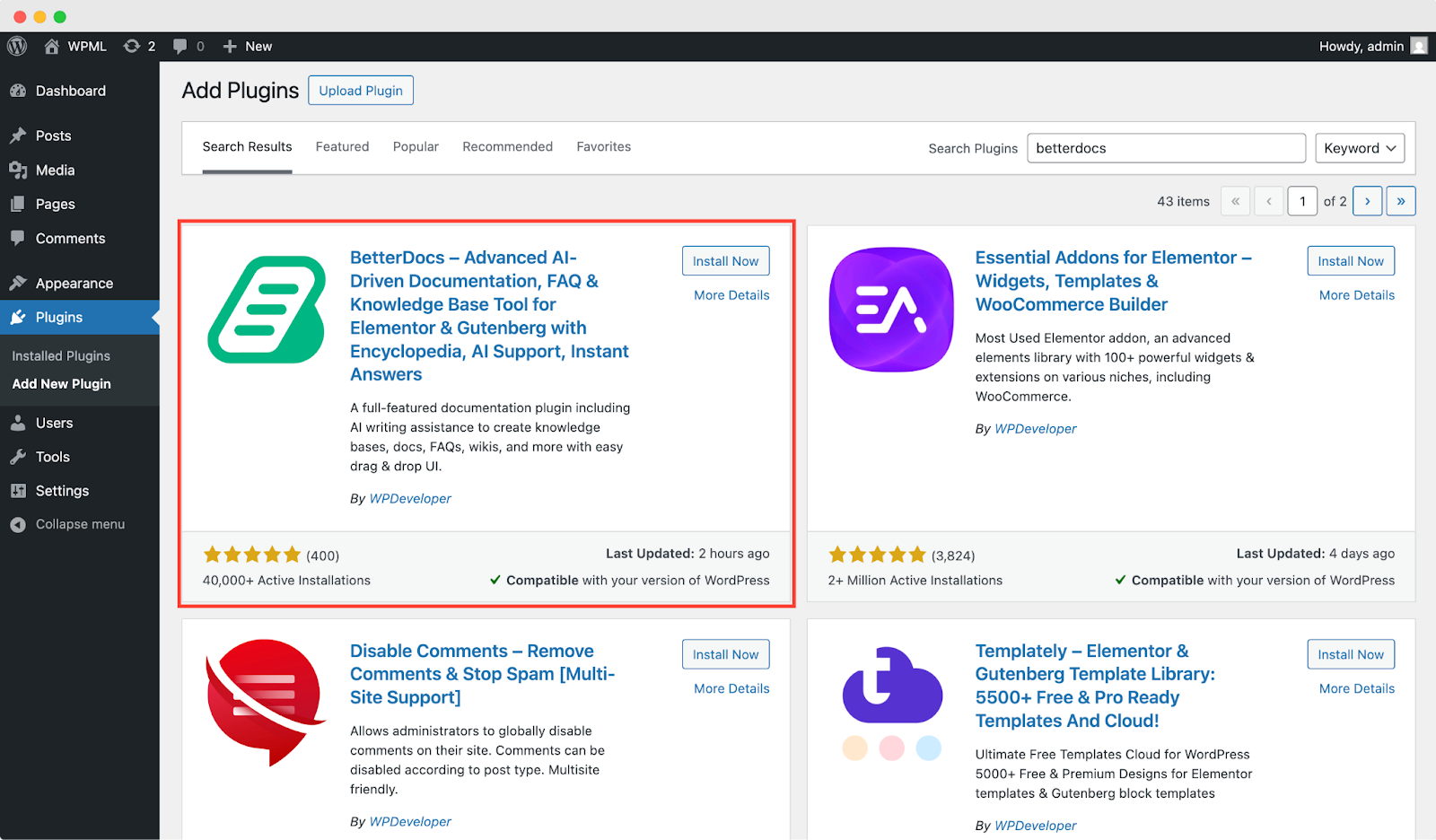Jump to last page of results

point(1401,201)
